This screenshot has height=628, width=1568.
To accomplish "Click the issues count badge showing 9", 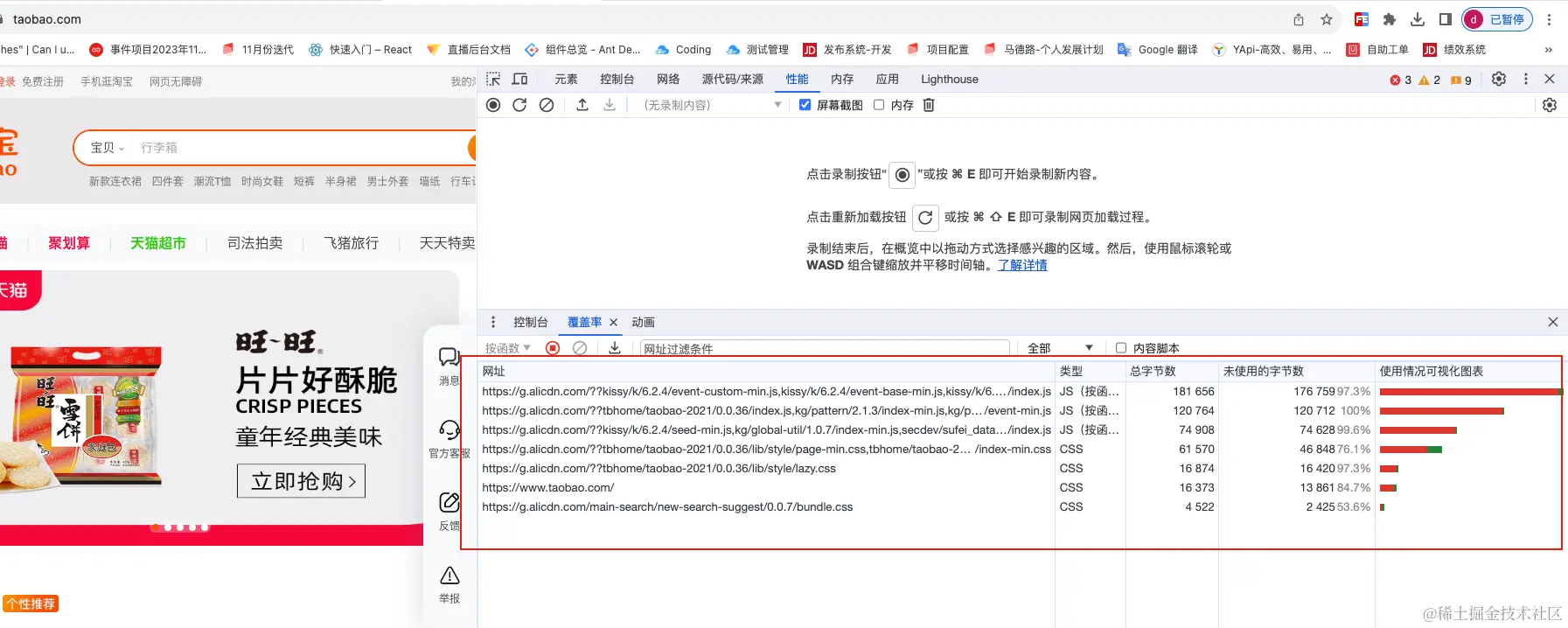I will tap(1461, 80).
